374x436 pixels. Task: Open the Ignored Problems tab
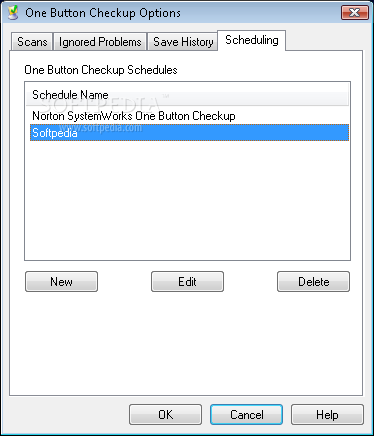(x=100, y=42)
